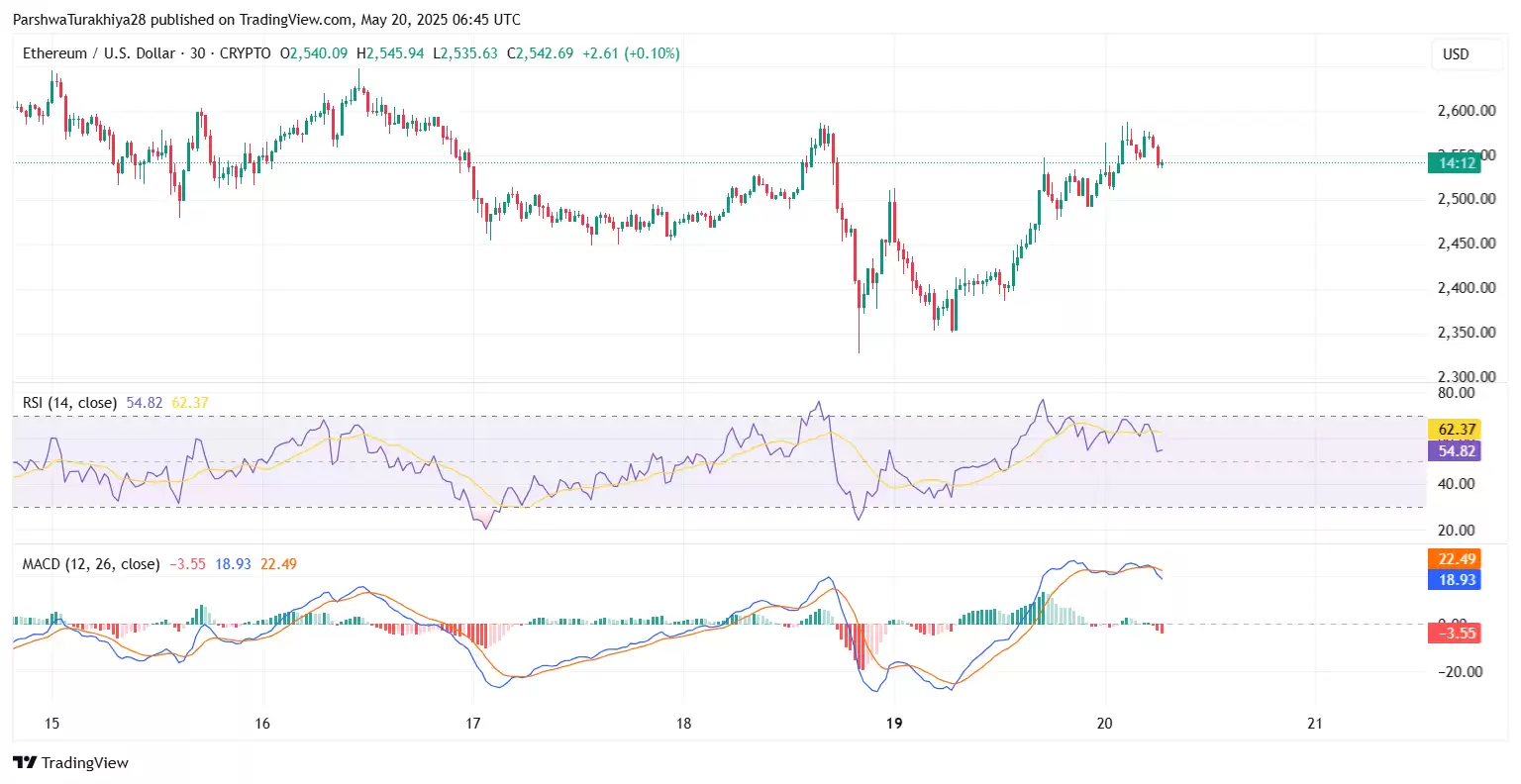Screen dimensions: 1521x784
Task: Select the purple 54.82 RSI value tag
Action: click(x=1454, y=451)
